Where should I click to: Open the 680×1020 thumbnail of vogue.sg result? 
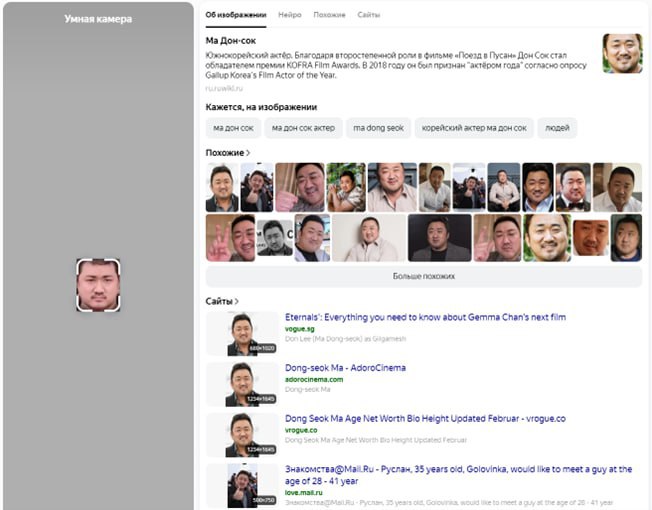point(241,333)
